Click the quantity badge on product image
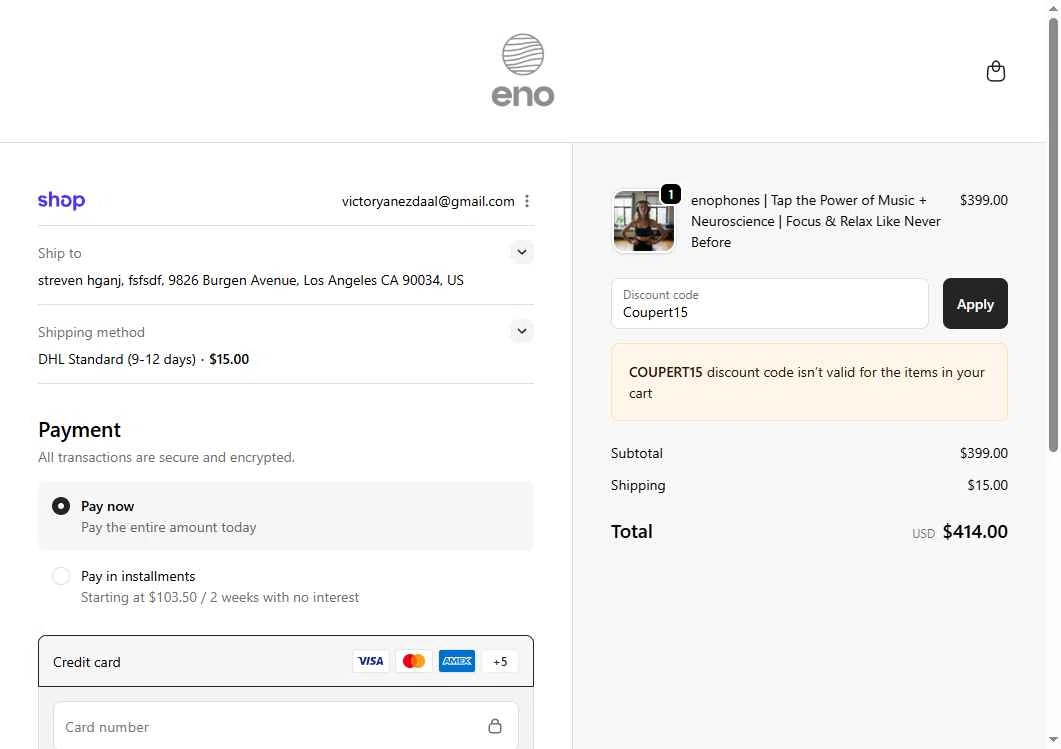The height and width of the screenshot is (749, 1061). coord(671,194)
